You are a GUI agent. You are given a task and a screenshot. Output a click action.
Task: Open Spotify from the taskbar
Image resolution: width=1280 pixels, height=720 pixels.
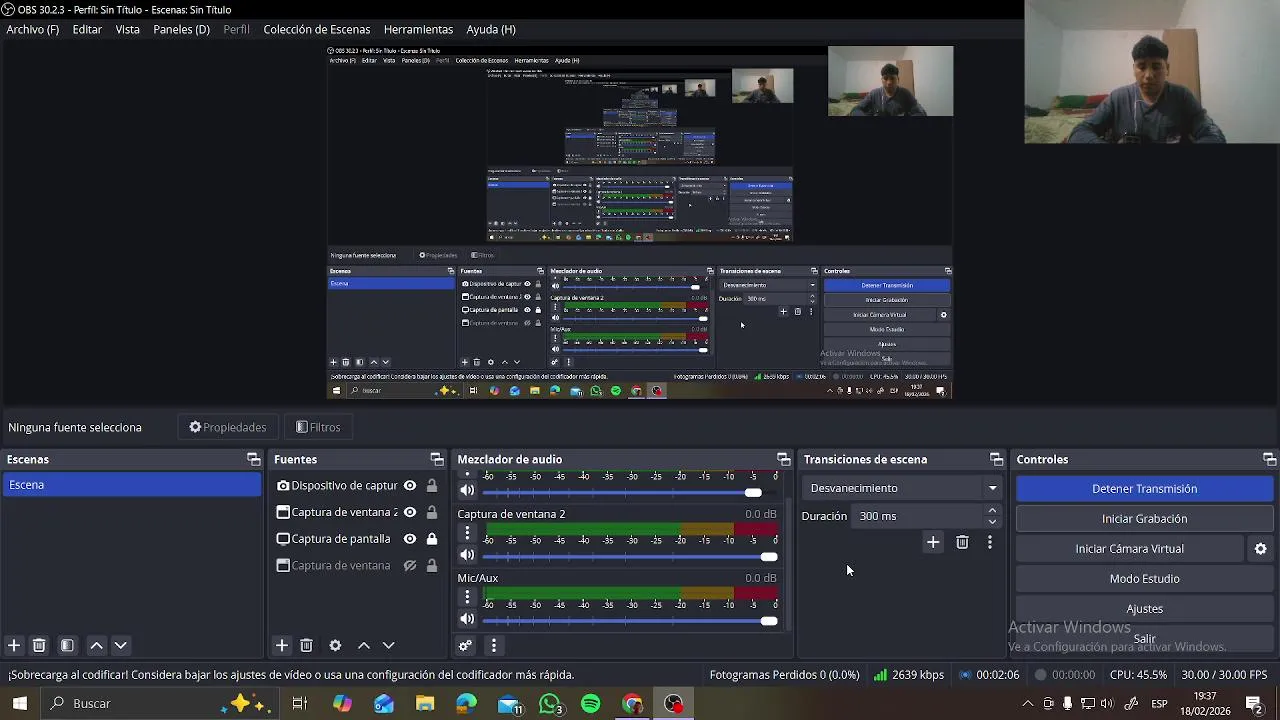(591, 704)
